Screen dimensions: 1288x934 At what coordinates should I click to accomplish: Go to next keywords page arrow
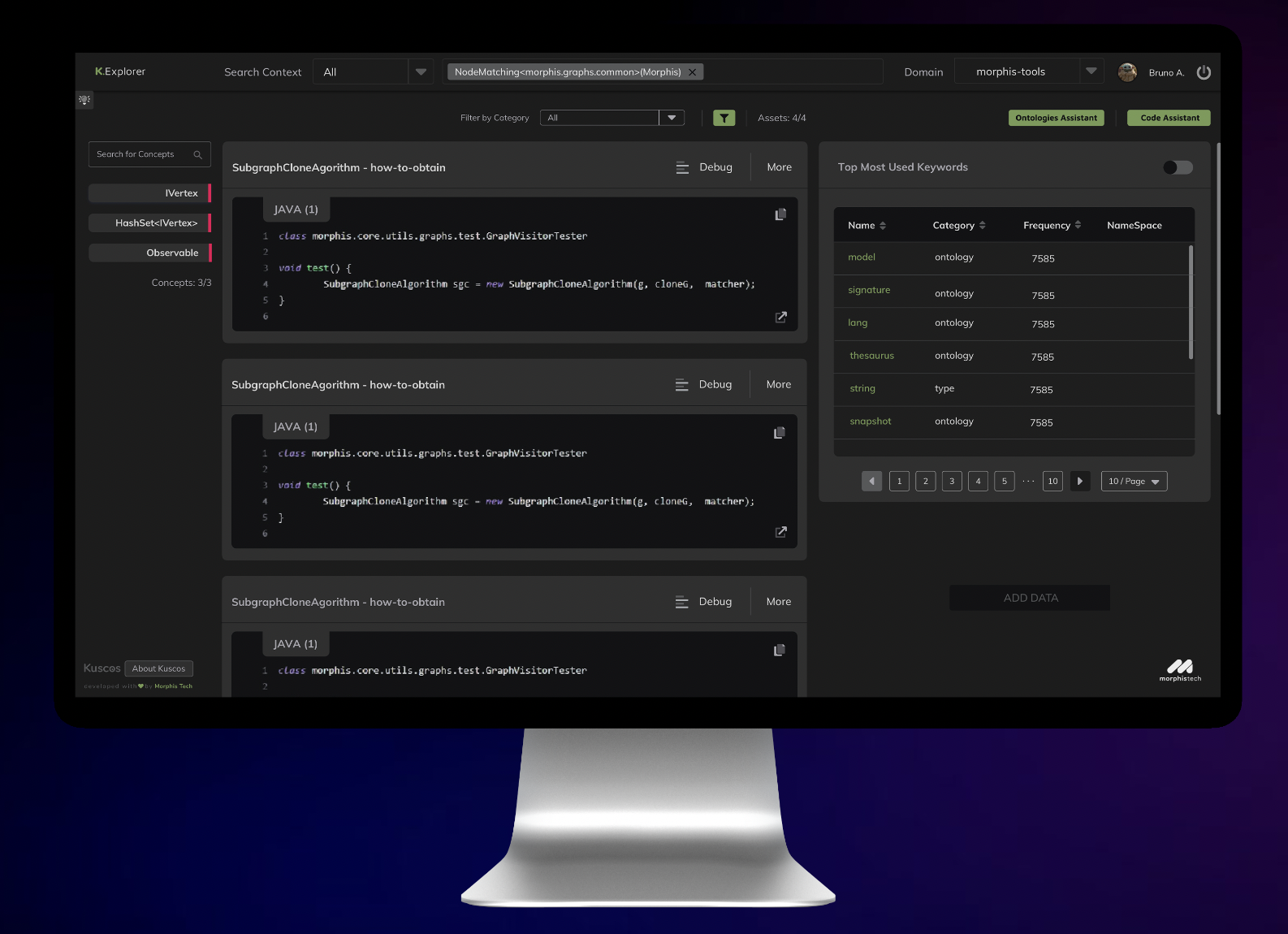pos(1080,481)
